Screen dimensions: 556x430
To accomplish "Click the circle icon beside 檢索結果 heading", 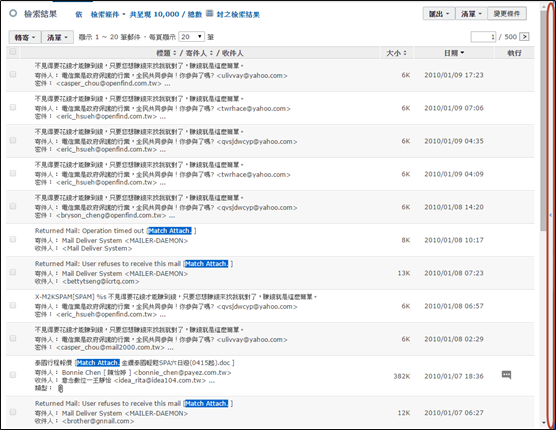I will pyautogui.click(x=13, y=13).
